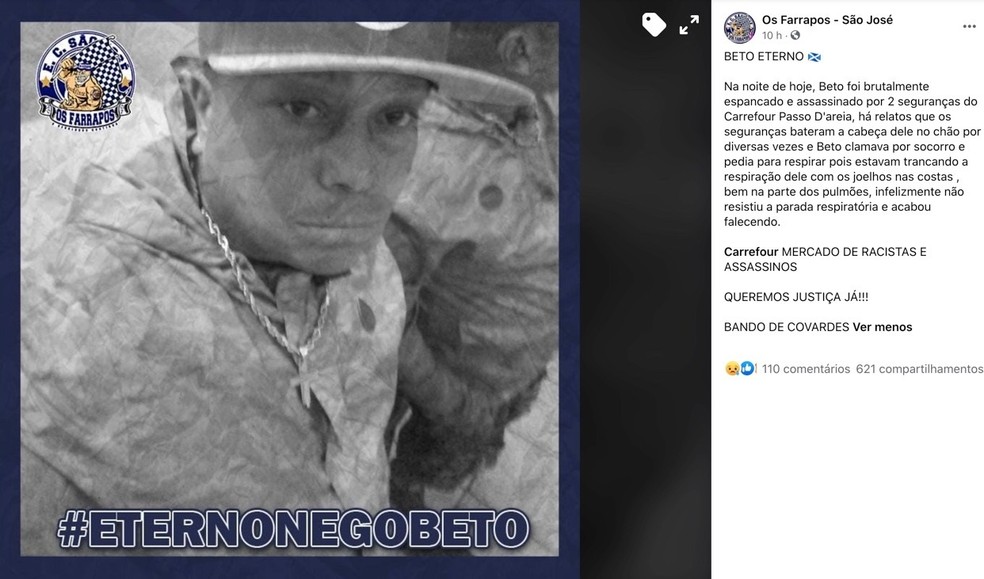The width and height of the screenshot is (984, 579).
Task: View the 621 compartilhamentos
Action: [x=919, y=369]
